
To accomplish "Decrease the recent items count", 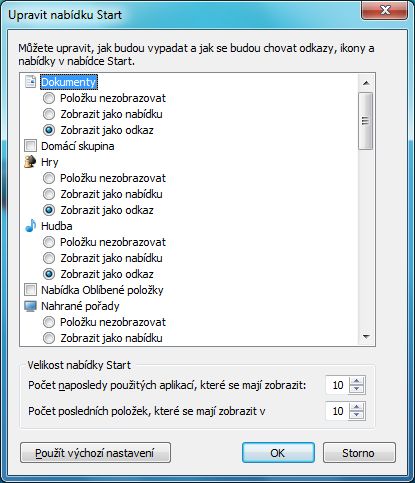I will click(x=357, y=415).
